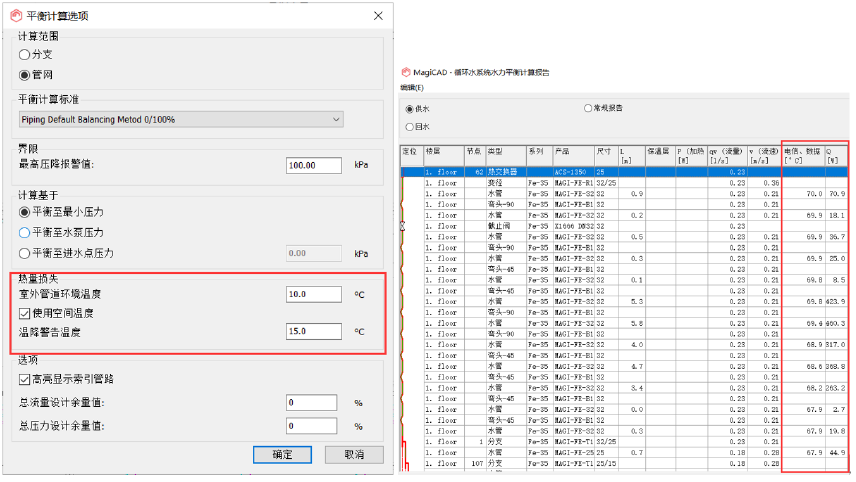Screen dimensions: 856x482
Task: Click the v (流速) column header
Action: (765, 156)
